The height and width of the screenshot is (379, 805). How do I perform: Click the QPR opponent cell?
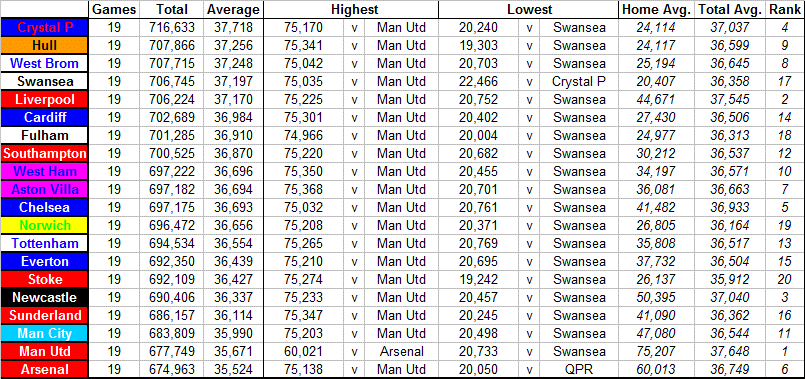tap(579, 369)
